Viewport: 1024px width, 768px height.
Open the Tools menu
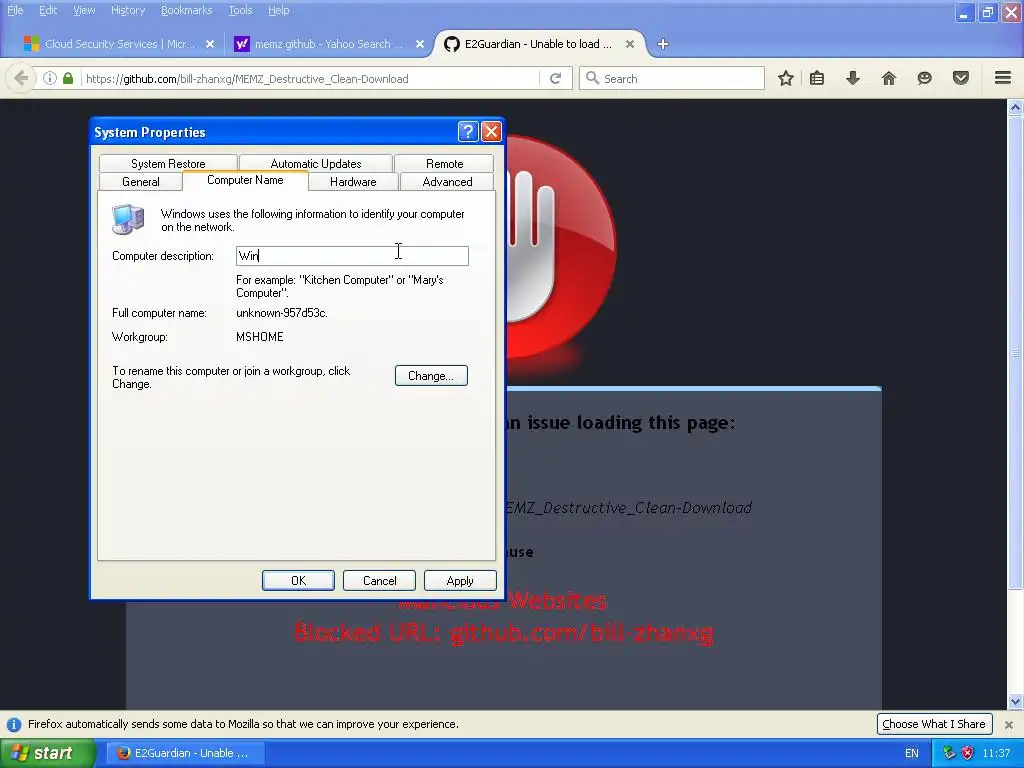pos(240,10)
